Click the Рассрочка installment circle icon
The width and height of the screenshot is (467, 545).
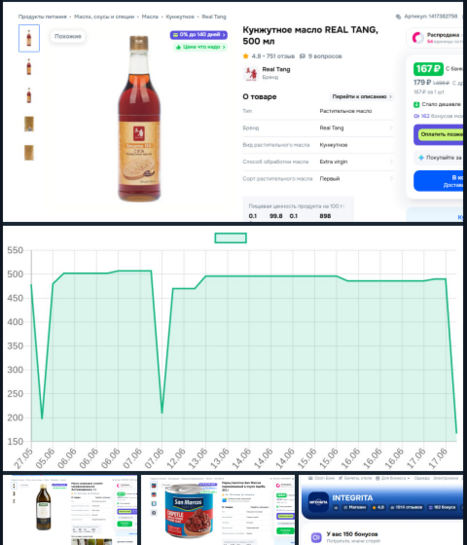(x=418, y=38)
